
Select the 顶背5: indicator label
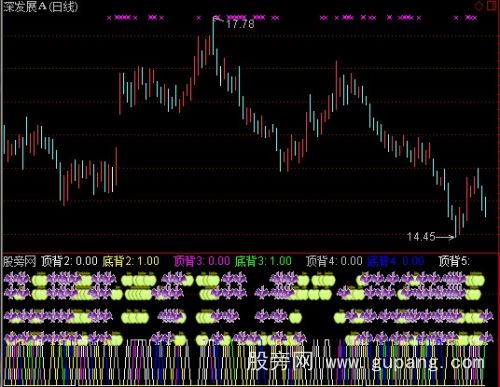[454, 261]
